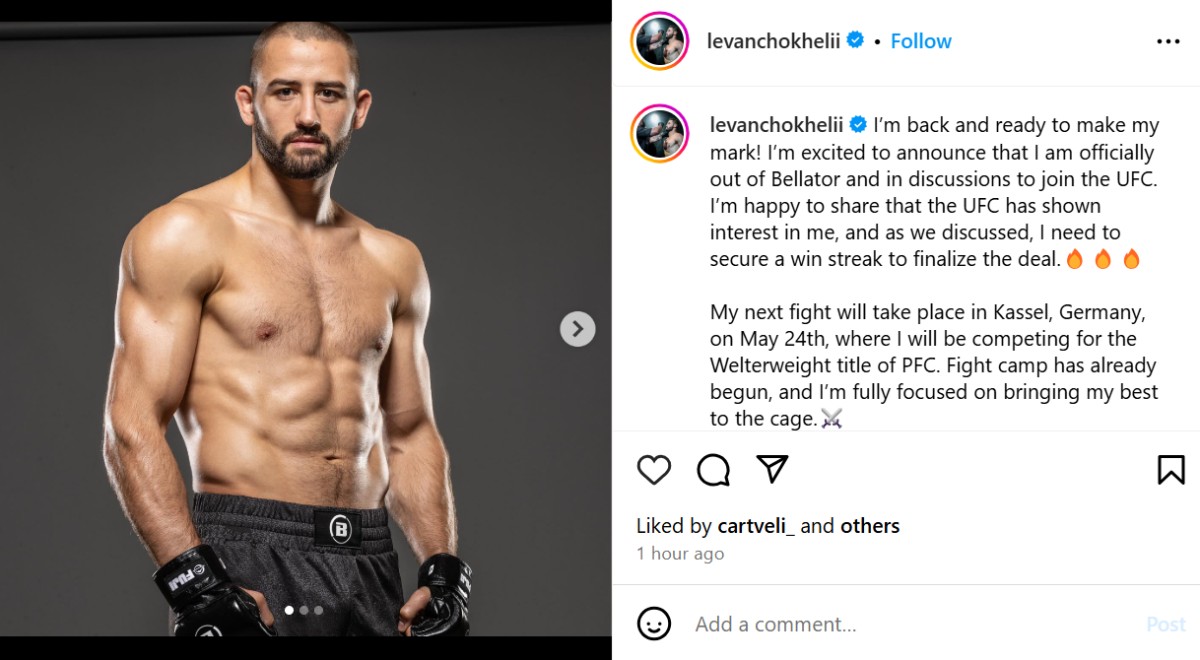Jump to second carousel dot

pyautogui.click(x=304, y=610)
